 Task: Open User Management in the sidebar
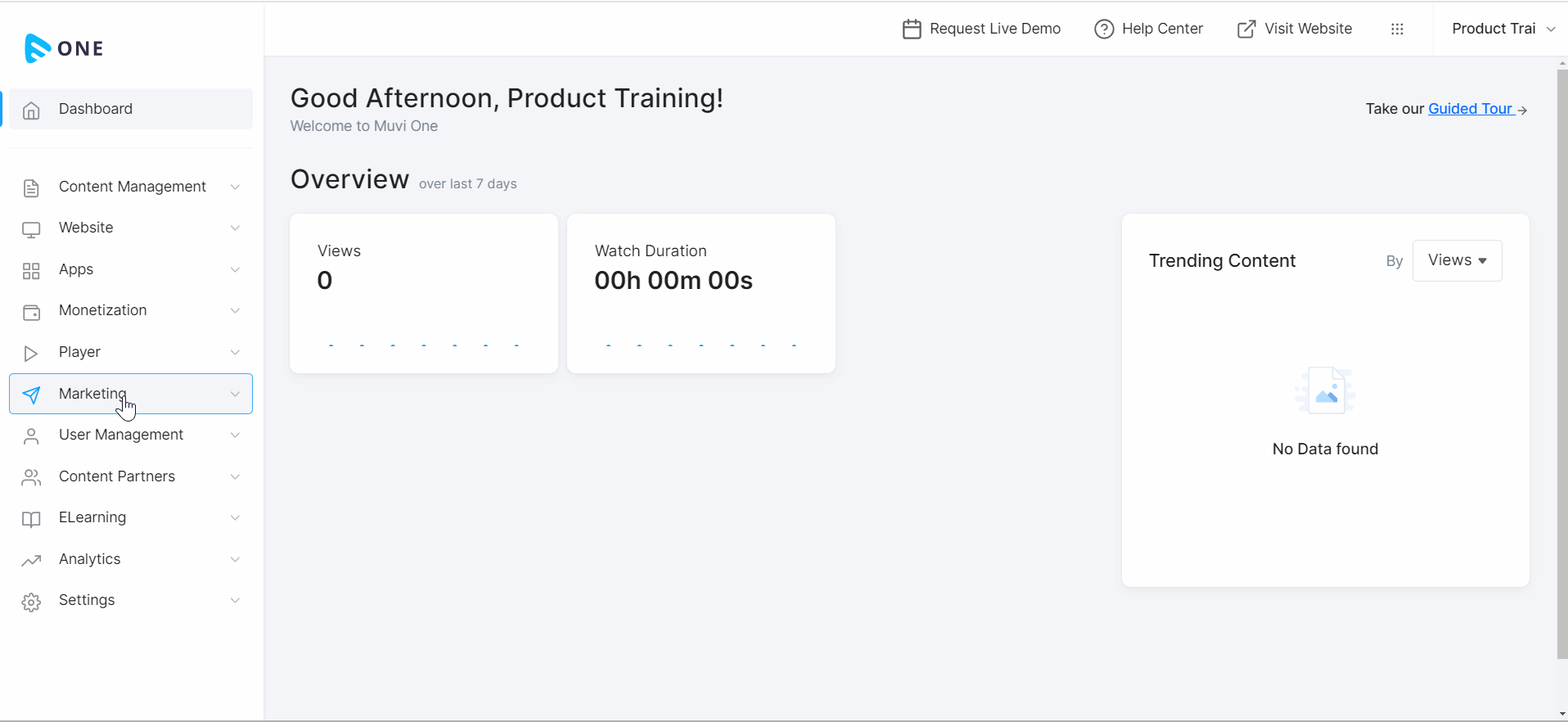click(x=131, y=435)
